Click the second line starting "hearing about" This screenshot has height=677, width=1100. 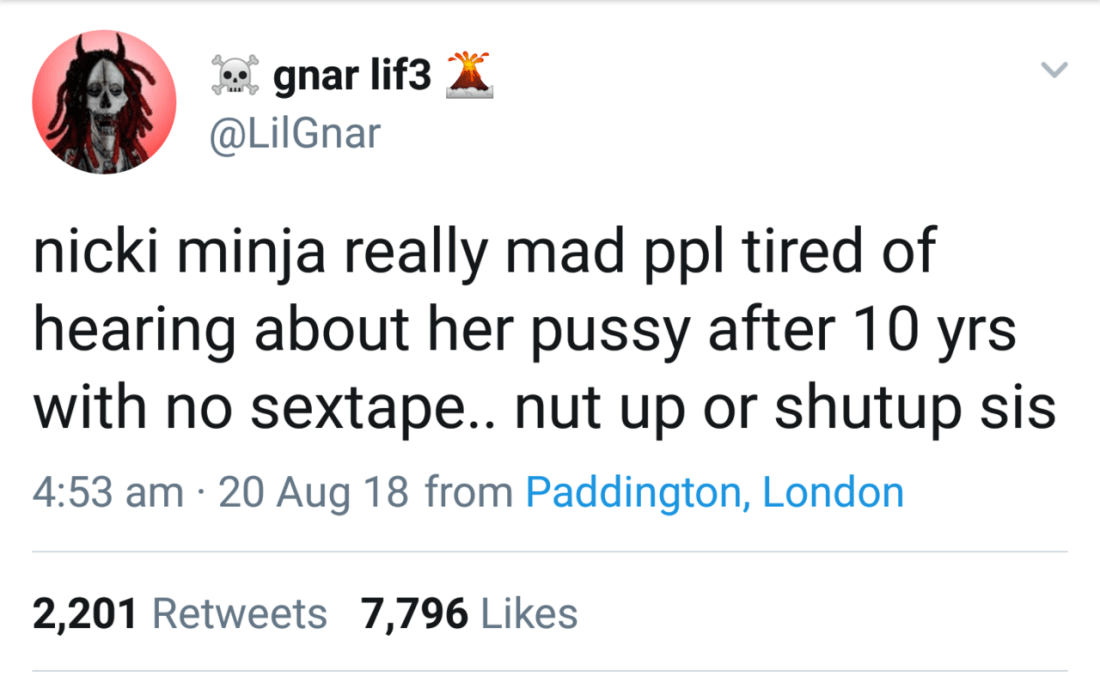pos(524,330)
